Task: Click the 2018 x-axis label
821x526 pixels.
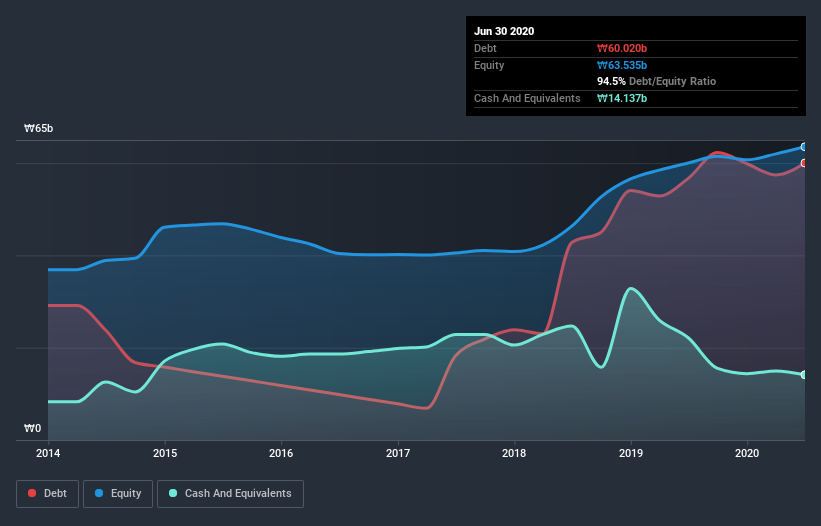Action: tap(514, 453)
